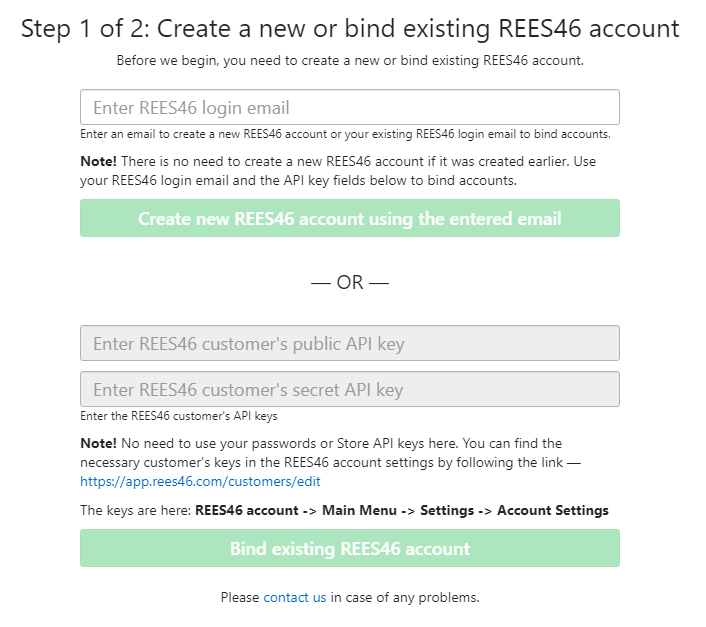706x627 pixels.
Task: Click the REES46 login email field
Action: click(x=349, y=107)
